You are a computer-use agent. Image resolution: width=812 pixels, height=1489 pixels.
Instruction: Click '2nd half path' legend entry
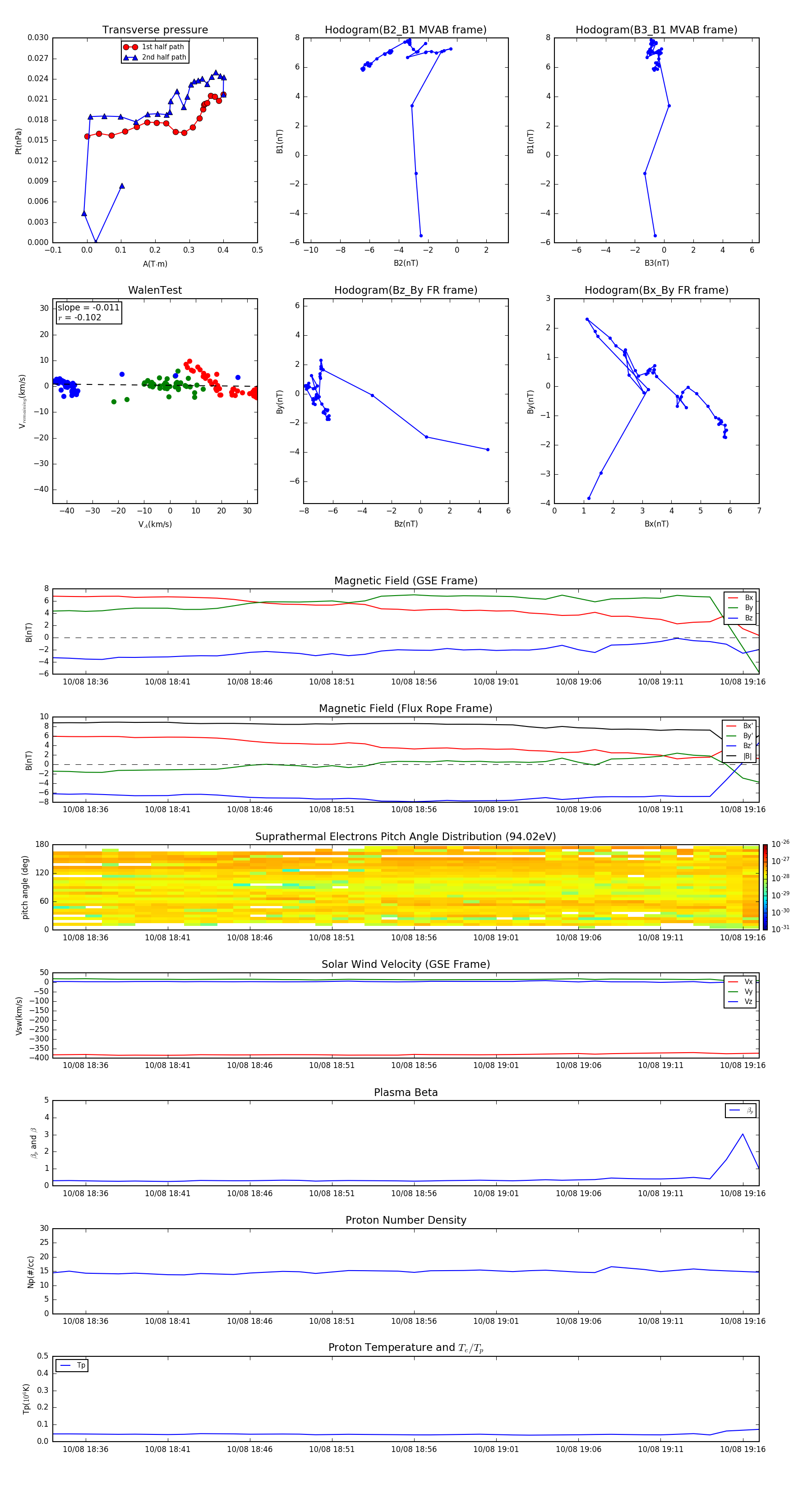coord(154,57)
